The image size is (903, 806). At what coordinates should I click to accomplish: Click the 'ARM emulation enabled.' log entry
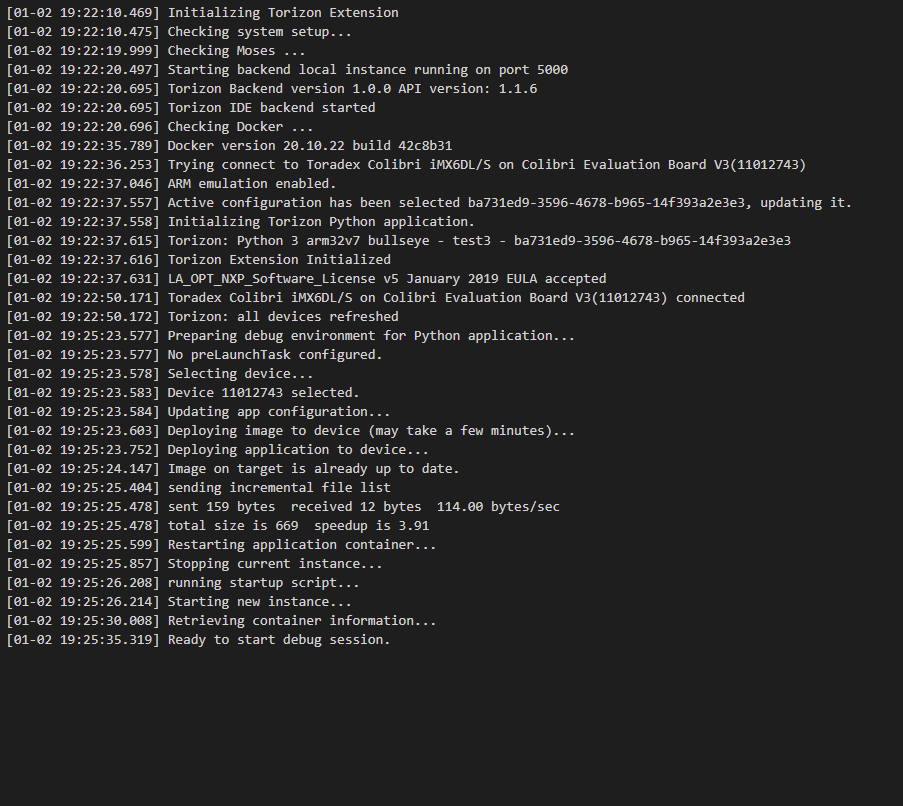pos(171,184)
